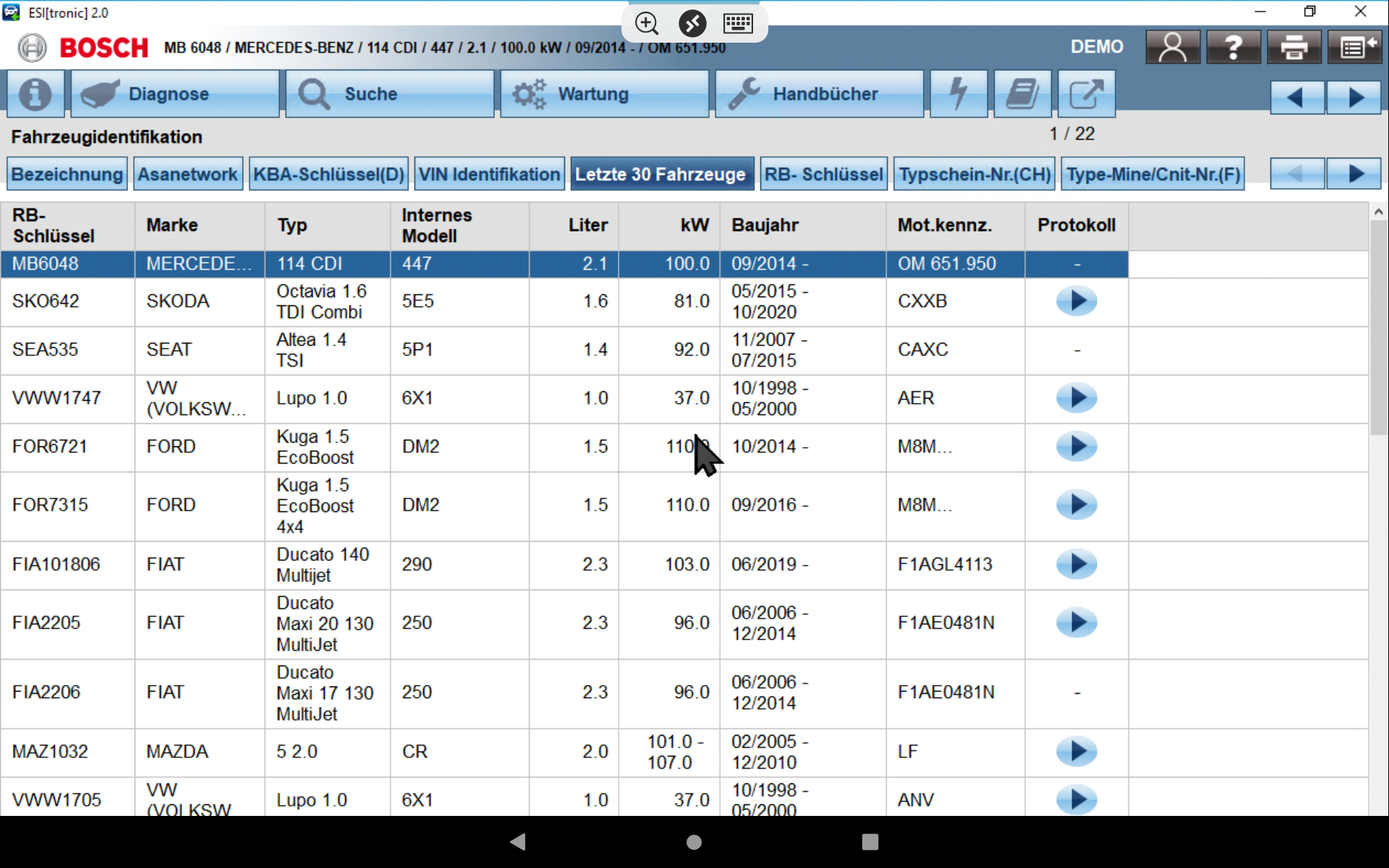Click the round remote connection icon

tap(692, 23)
